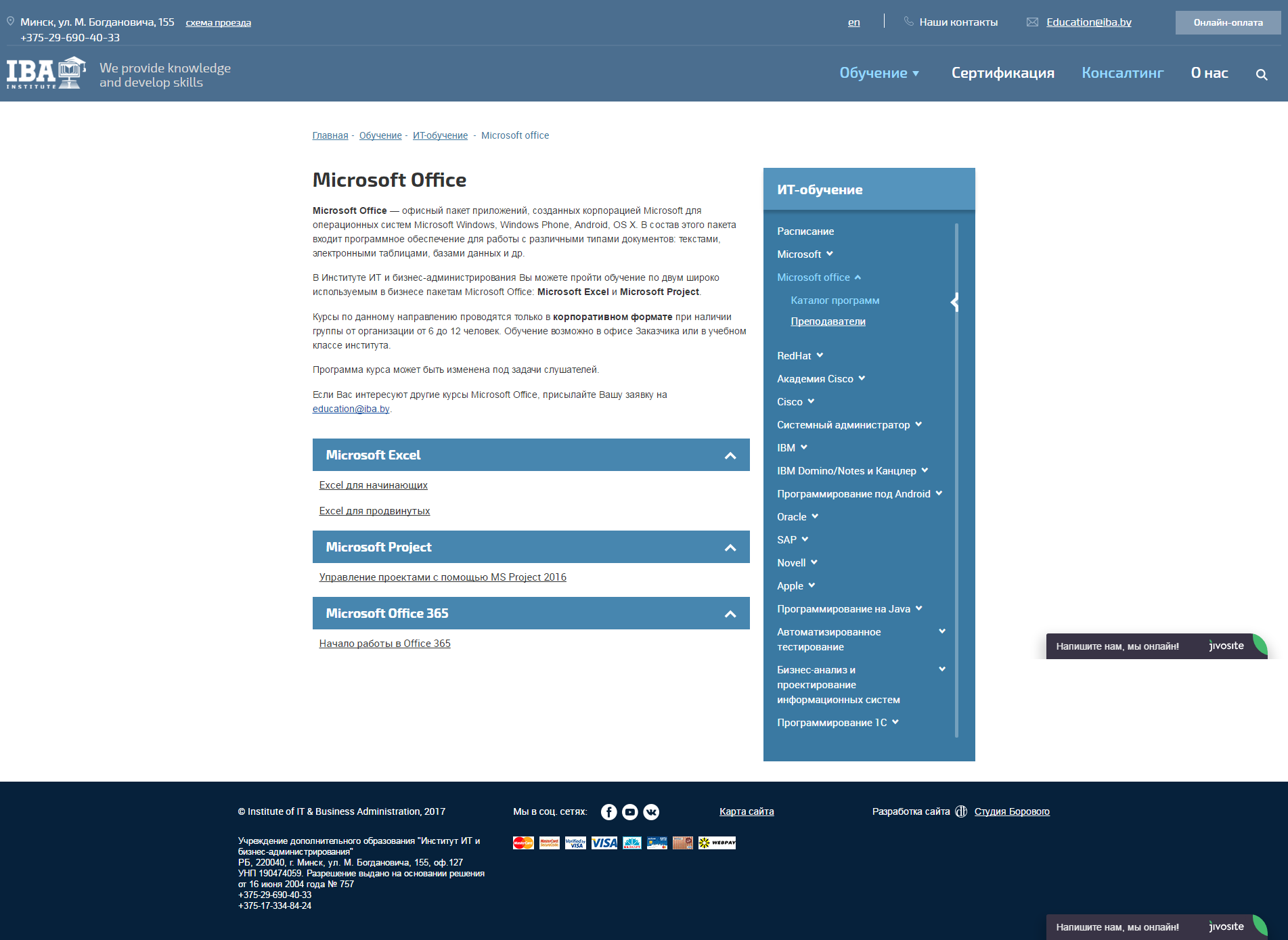Viewport: 1288px width, 940px height.
Task: Click the VISA payment logo
Action: coord(604,843)
